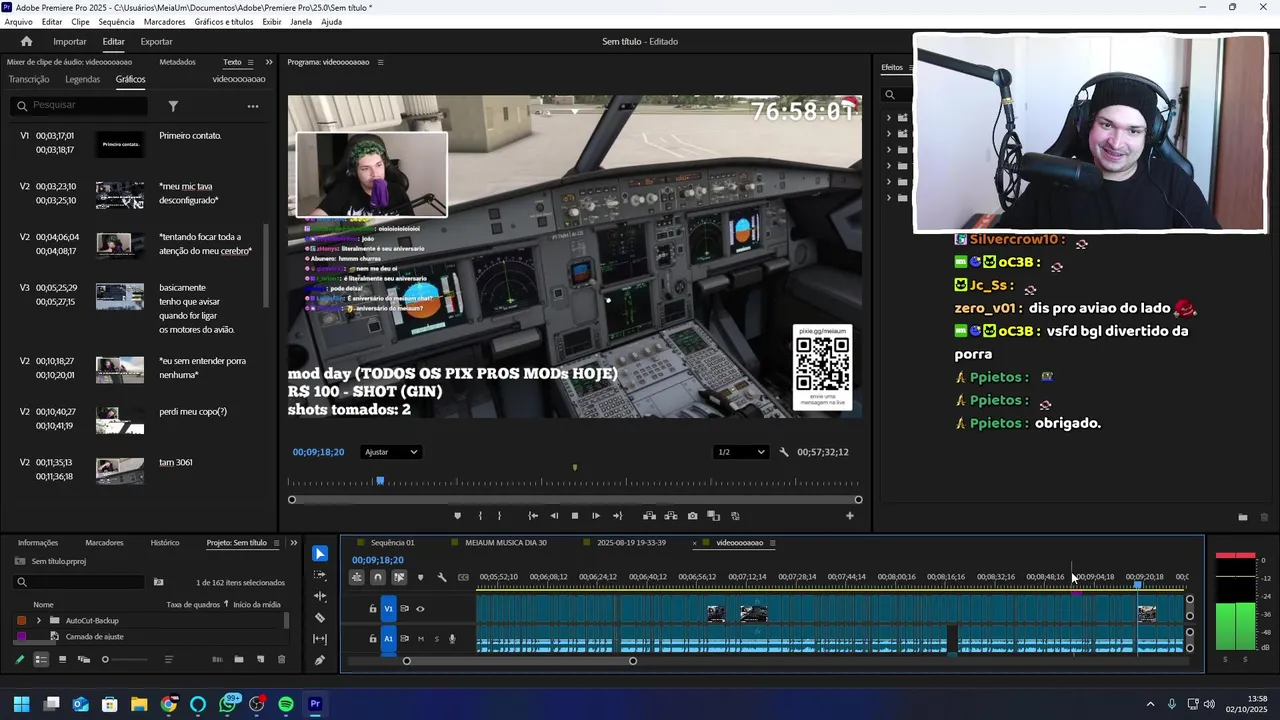Open the Arquivo menu
The image size is (1280, 720).
point(19,22)
